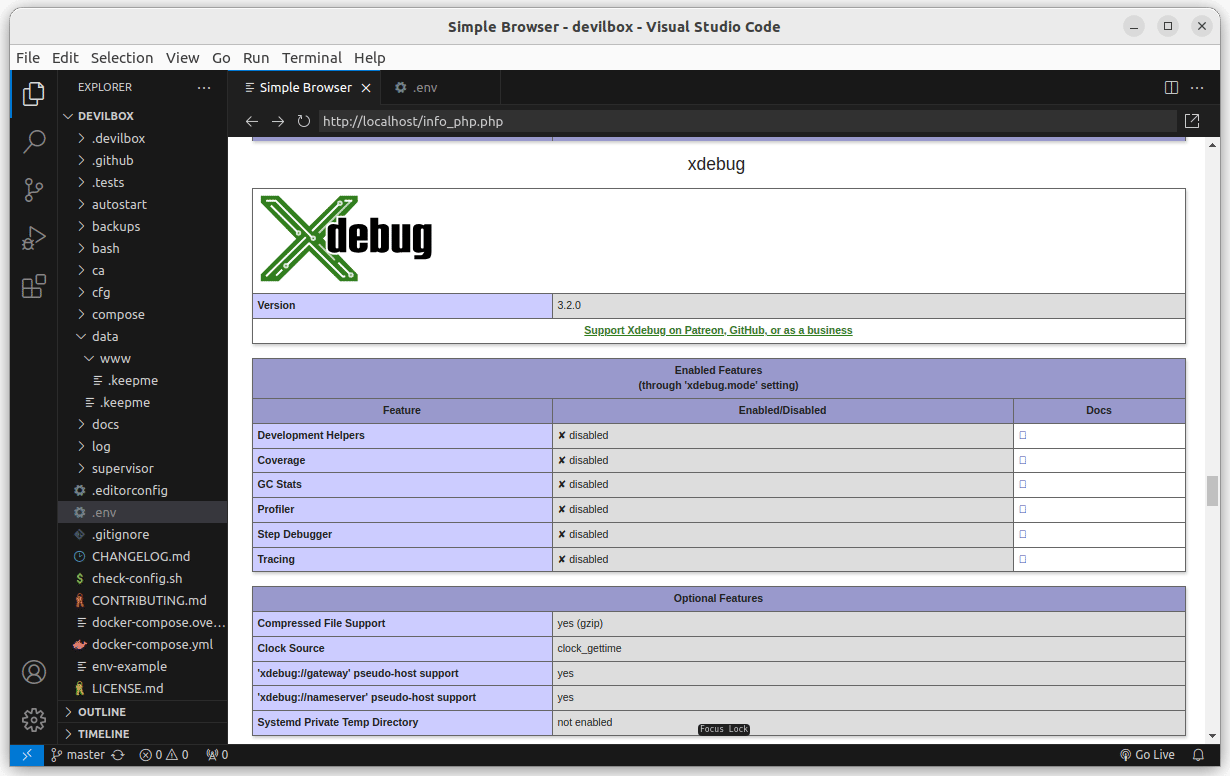Image resolution: width=1230 pixels, height=776 pixels.
Task: Click the Profiler docs box
Action: coord(1023,510)
